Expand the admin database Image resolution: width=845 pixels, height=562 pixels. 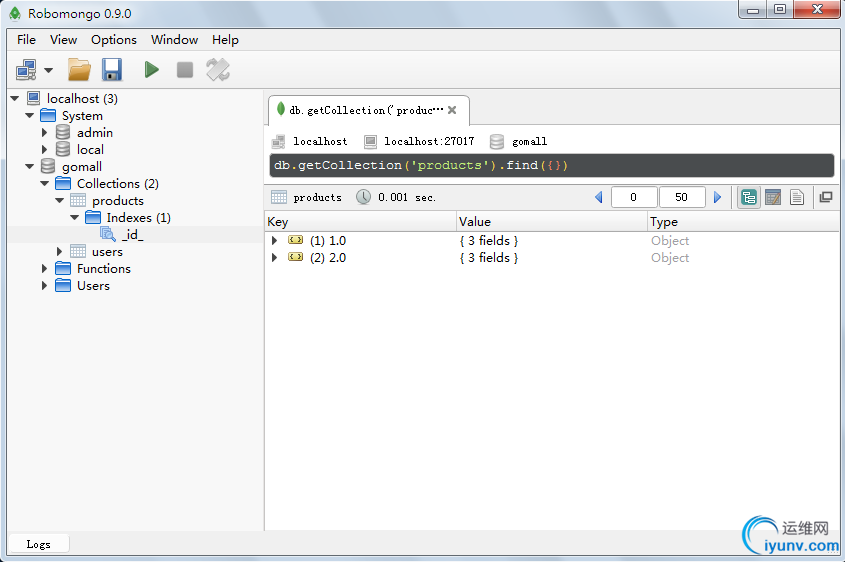point(45,133)
